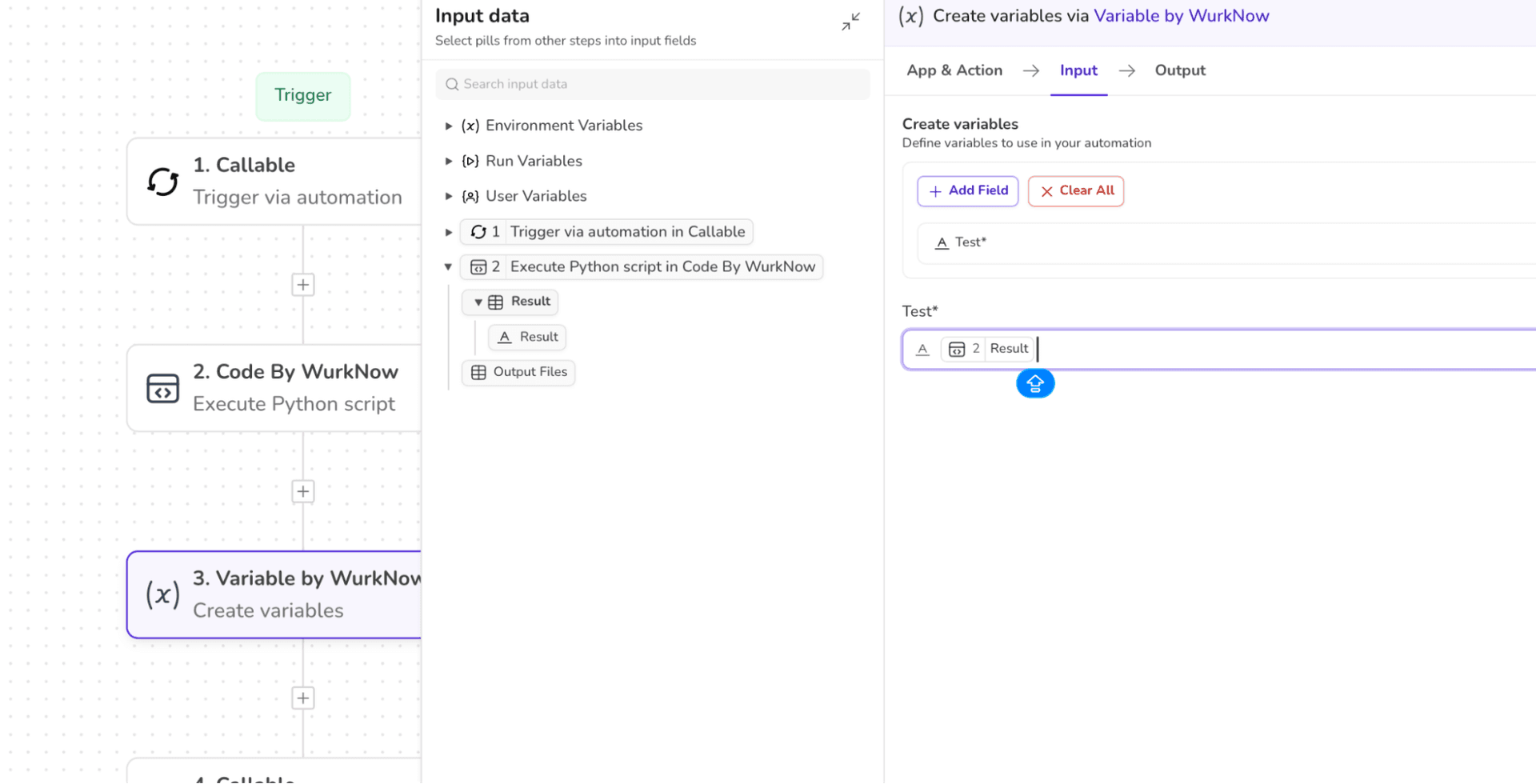This screenshot has width=1536, height=784.
Task: Click the Search input data field
Action: pyautogui.click(x=660, y=85)
